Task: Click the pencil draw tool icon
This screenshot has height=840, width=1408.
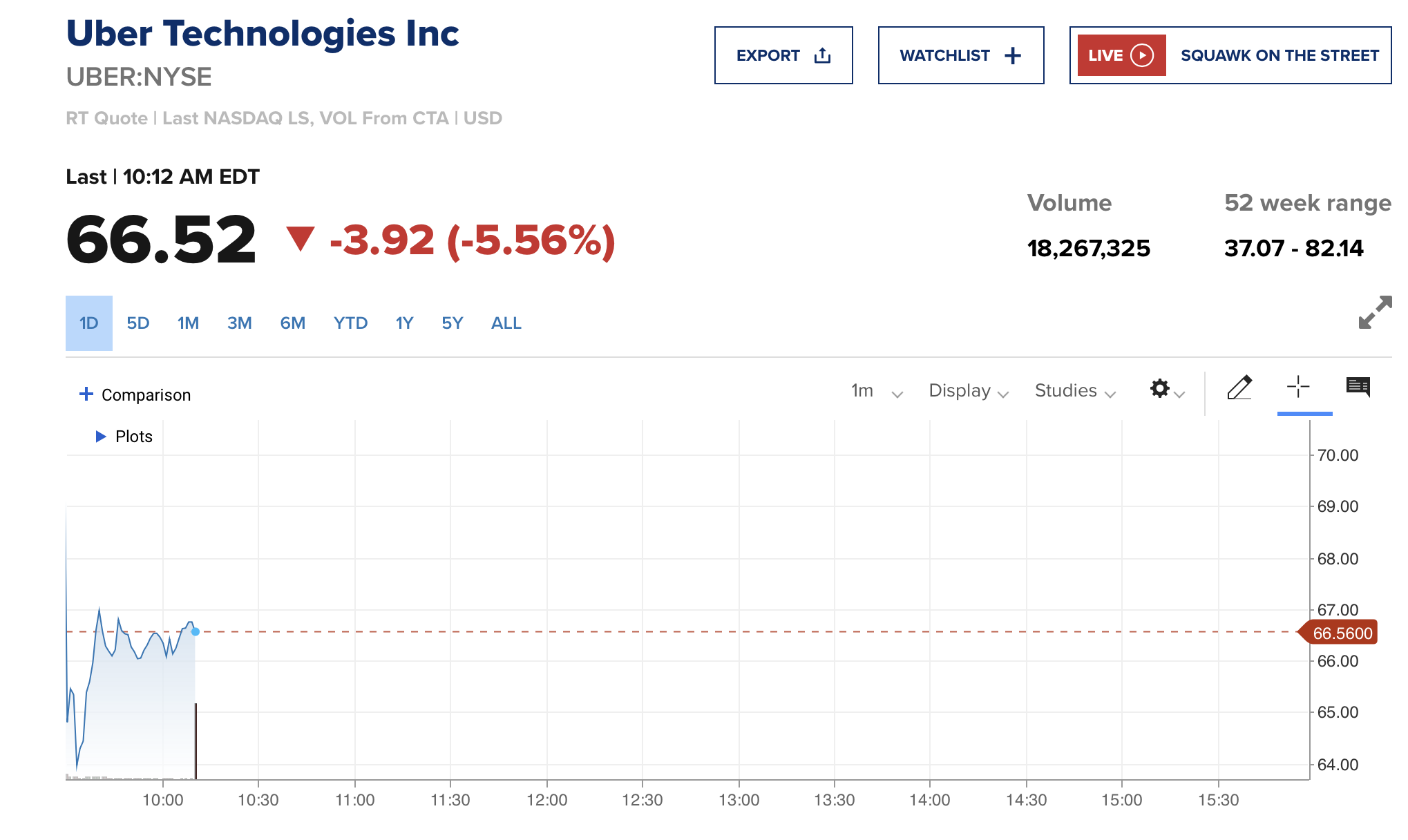Action: [x=1239, y=388]
